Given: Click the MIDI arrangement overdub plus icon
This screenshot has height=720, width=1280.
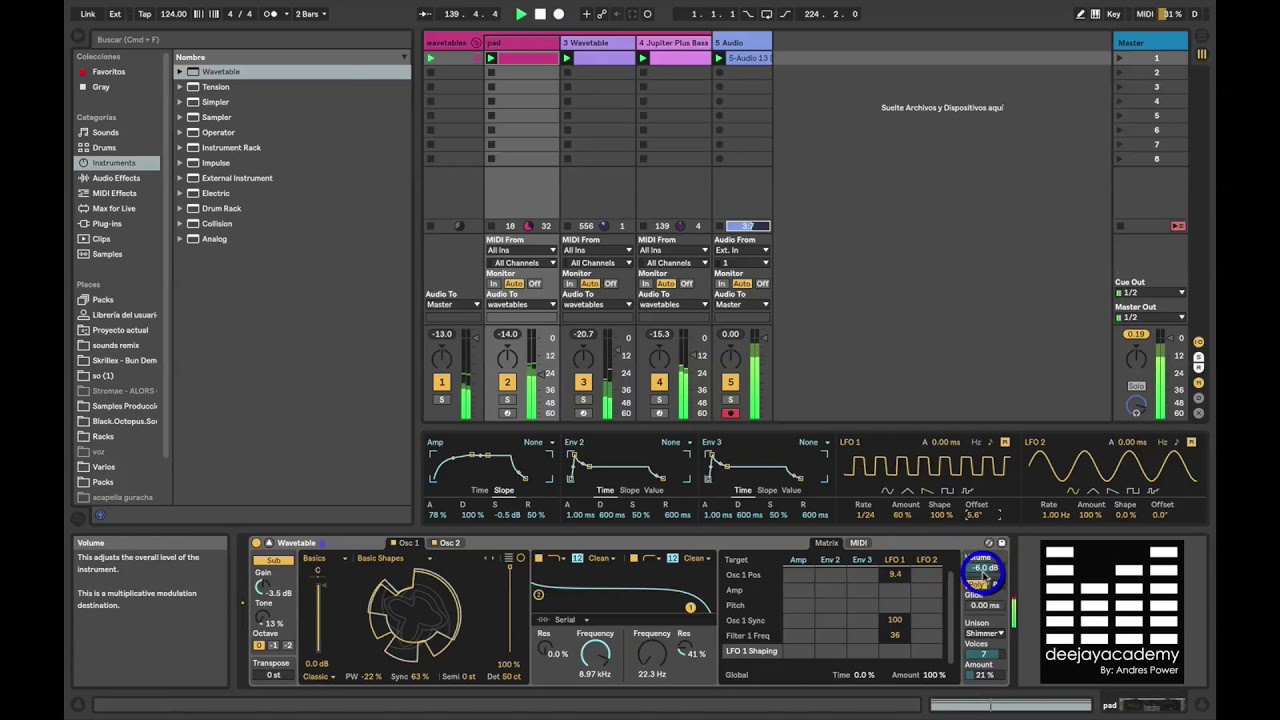Looking at the screenshot, I should point(587,14).
